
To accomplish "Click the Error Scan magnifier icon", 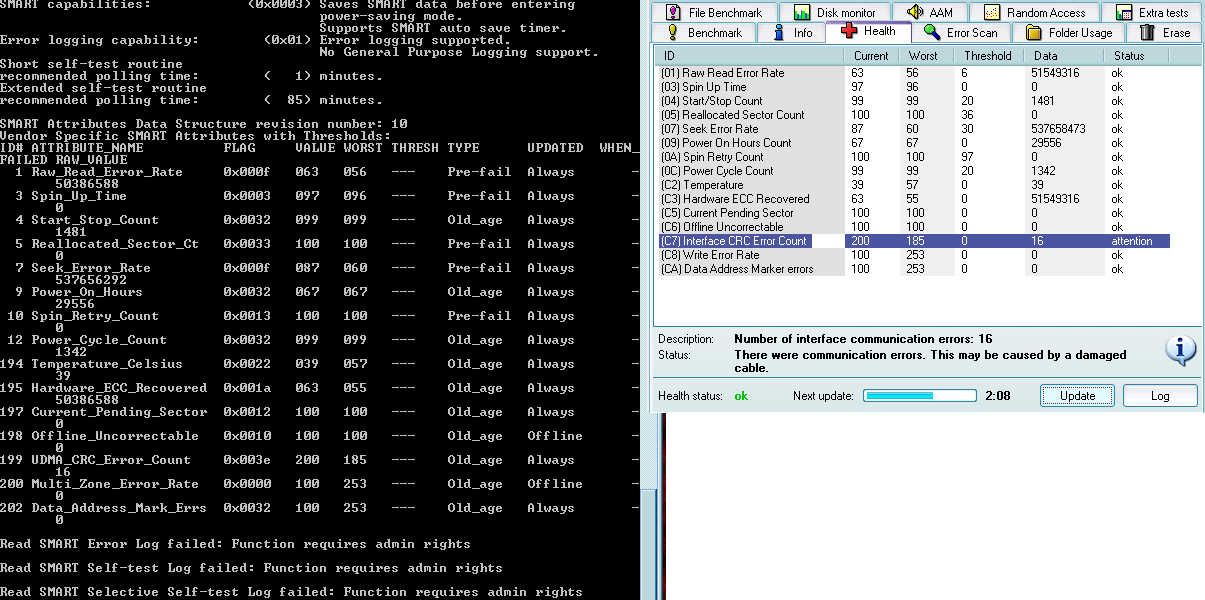I will (x=932, y=33).
